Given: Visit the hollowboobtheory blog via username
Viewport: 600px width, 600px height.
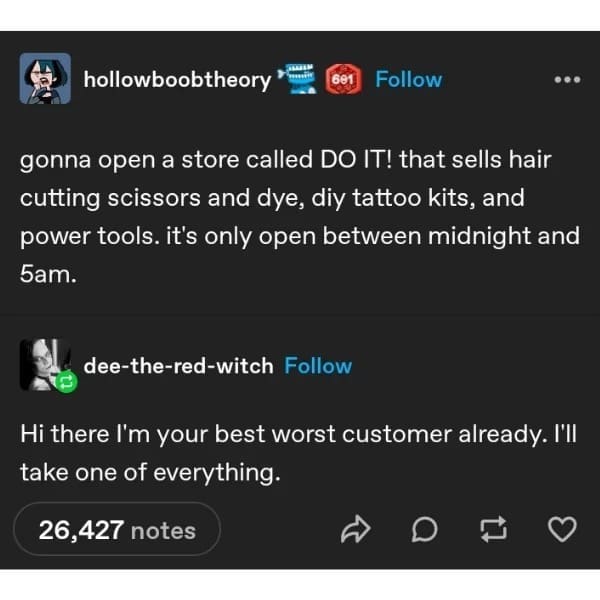Looking at the screenshot, I should coord(177,80).
